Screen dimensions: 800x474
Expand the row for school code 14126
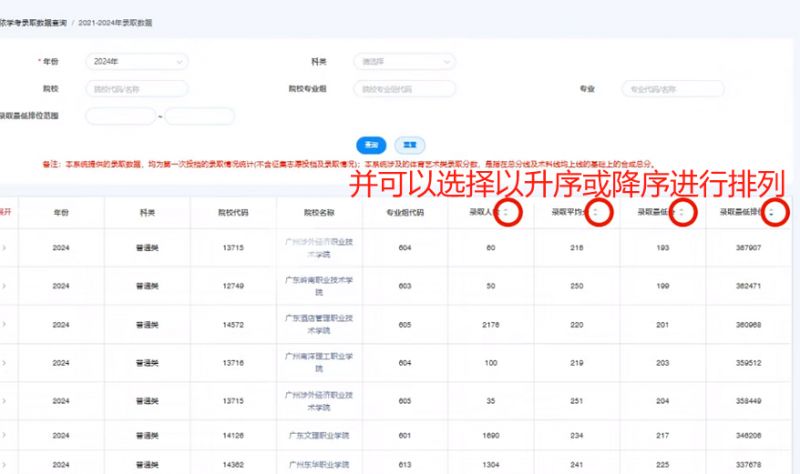[x=4, y=436]
